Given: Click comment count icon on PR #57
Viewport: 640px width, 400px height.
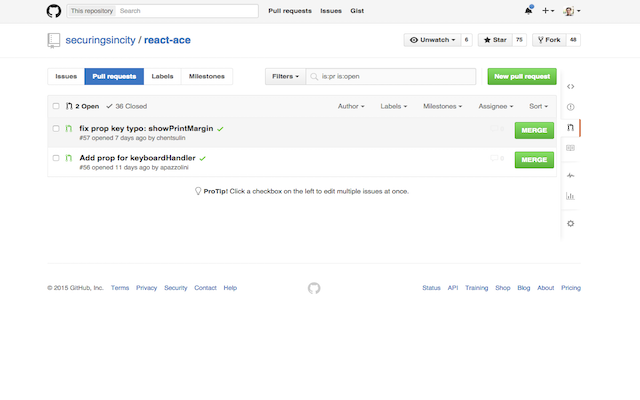Looking at the screenshot, I should (x=497, y=129).
